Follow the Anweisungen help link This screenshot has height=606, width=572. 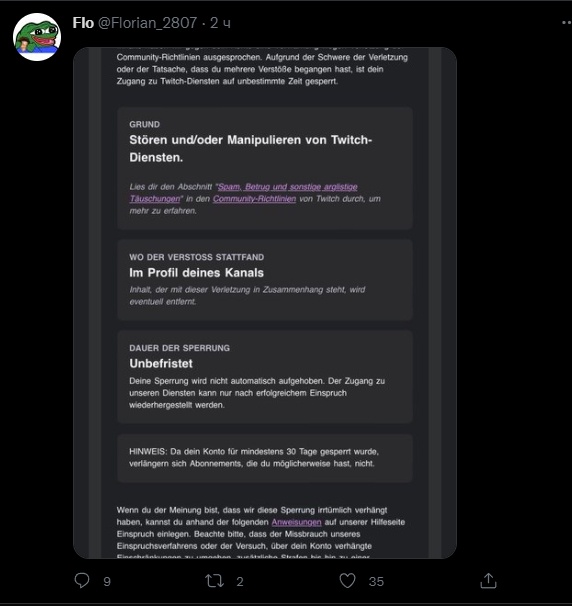click(x=296, y=522)
